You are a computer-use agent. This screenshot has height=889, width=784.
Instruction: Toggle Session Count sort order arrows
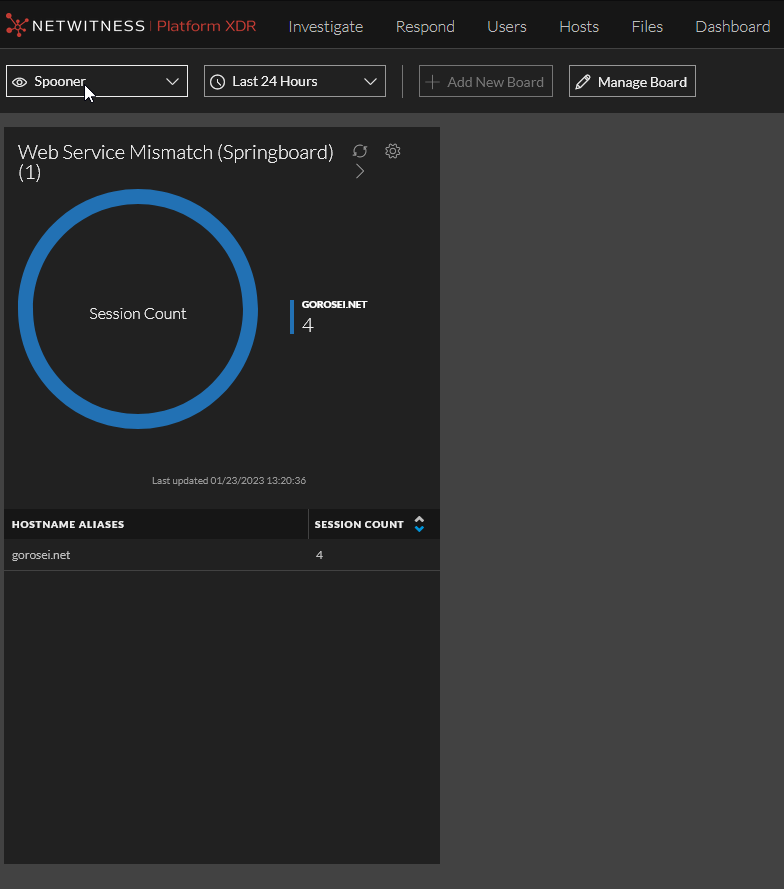[x=419, y=524]
